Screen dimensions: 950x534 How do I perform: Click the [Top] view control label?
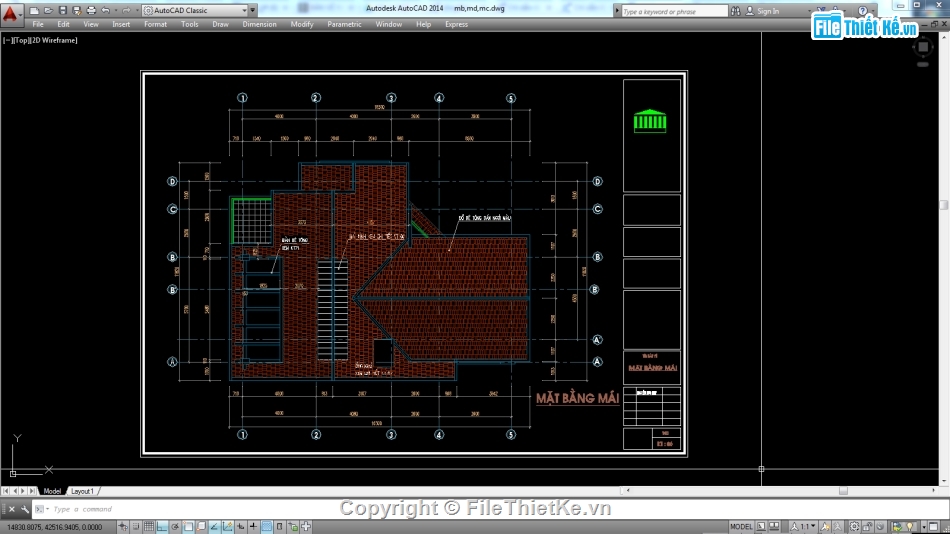(21, 40)
